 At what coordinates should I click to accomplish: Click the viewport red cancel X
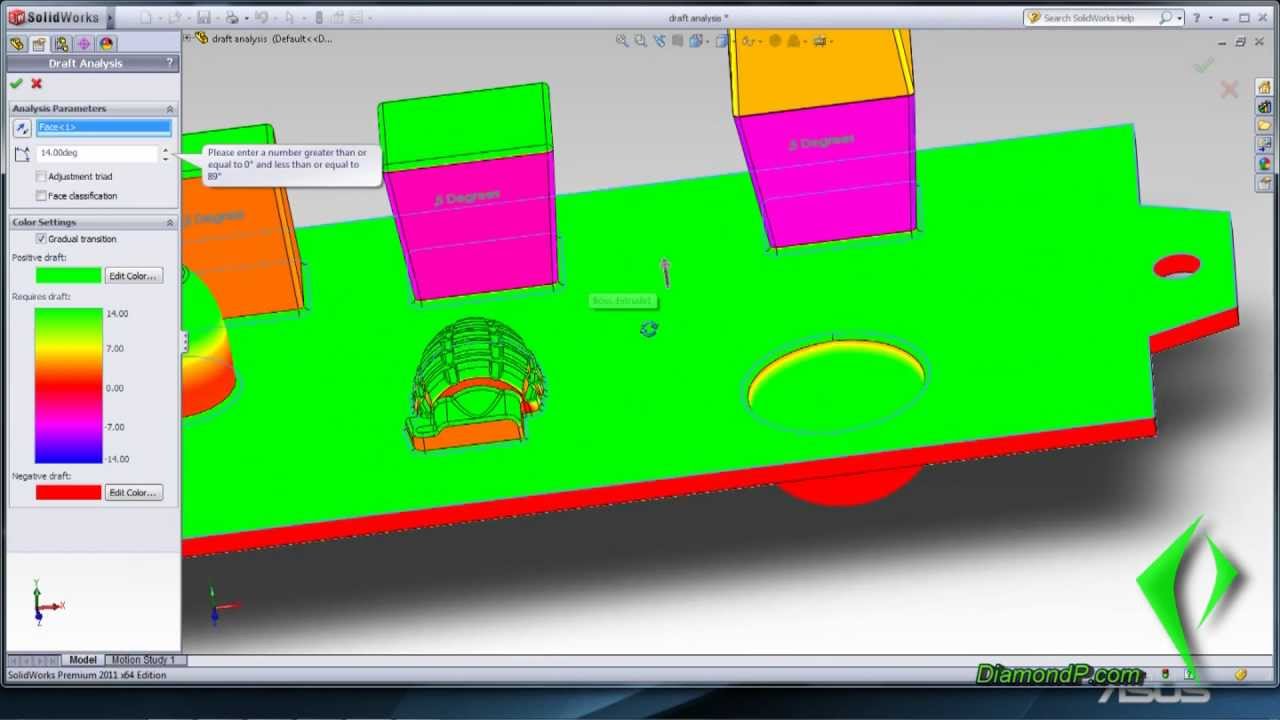point(1229,89)
